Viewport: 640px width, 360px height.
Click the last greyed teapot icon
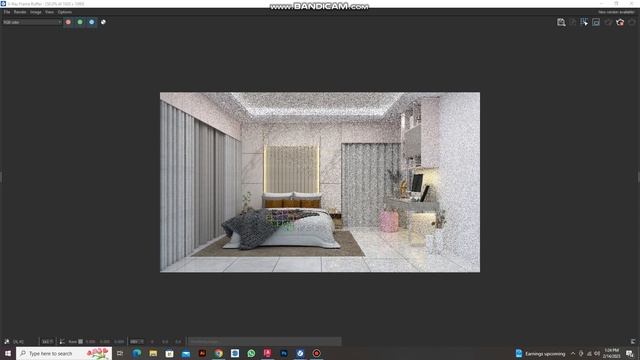click(632, 22)
